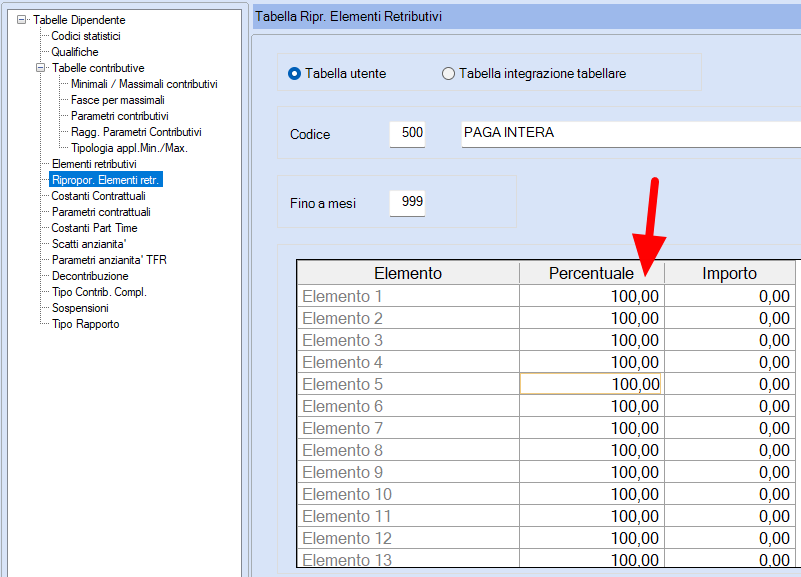Click the Elemento 8 row label
Screen dimensions: 801x577
point(408,450)
